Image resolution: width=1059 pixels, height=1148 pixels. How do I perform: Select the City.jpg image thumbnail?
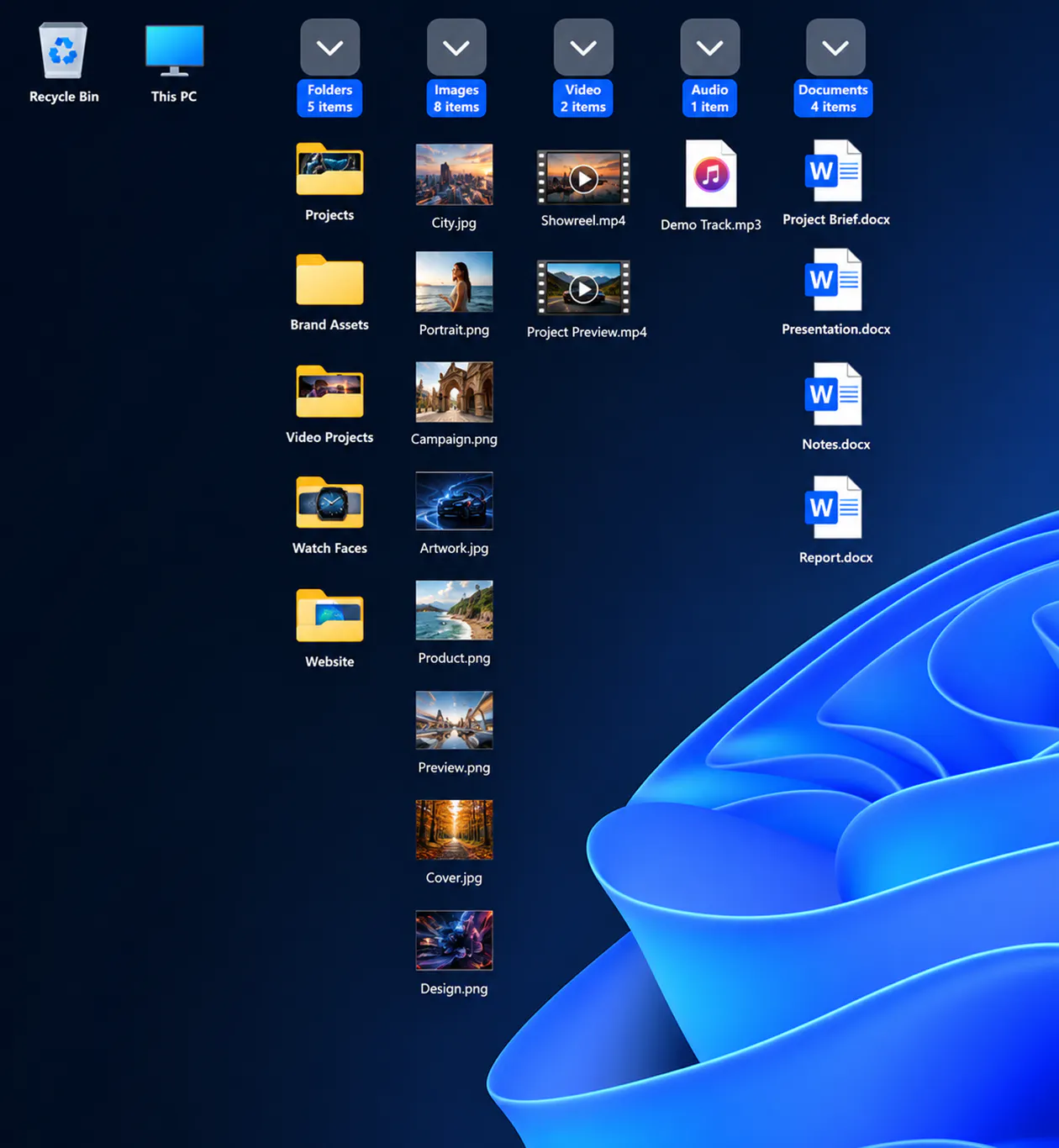[x=454, y=174]
